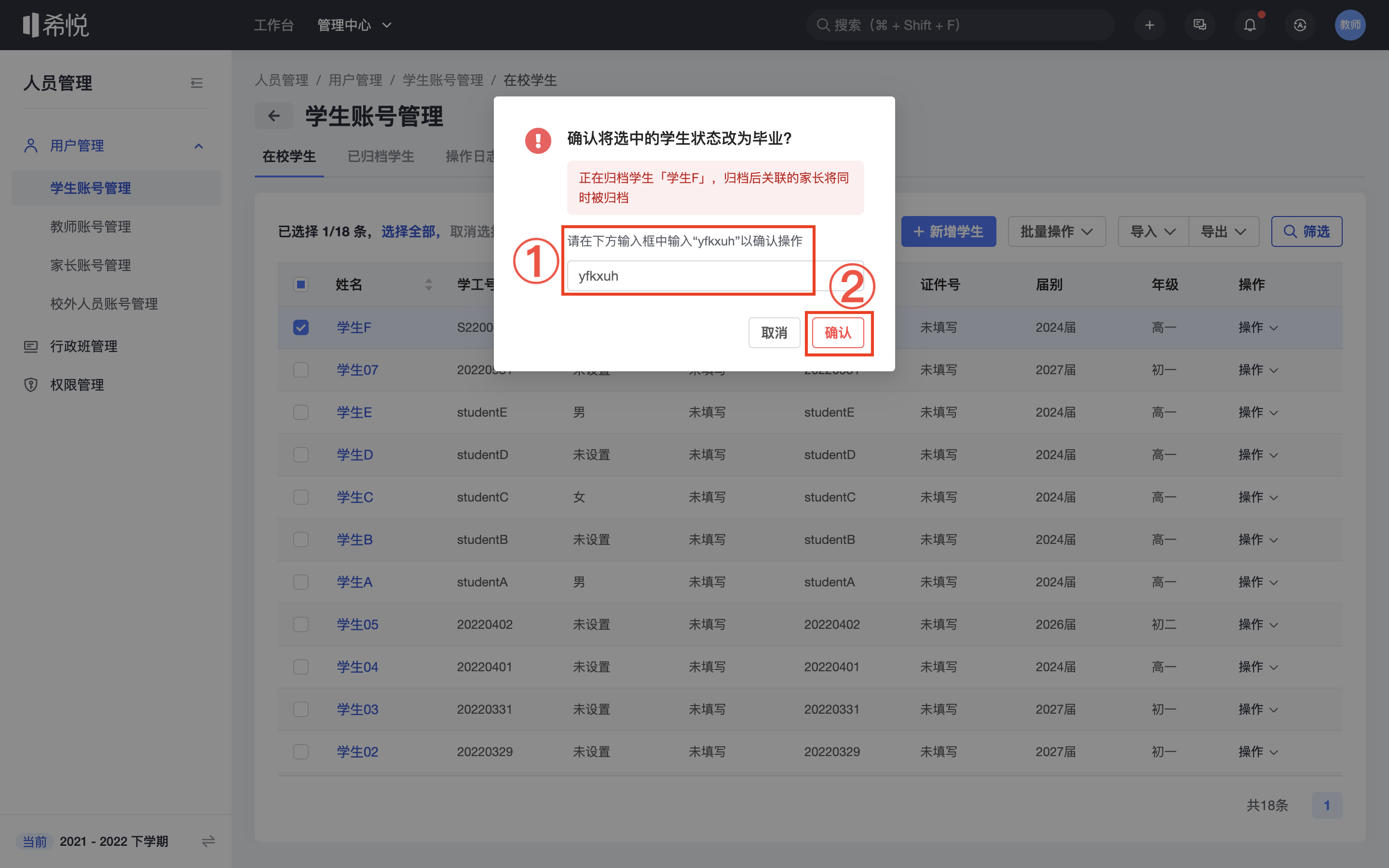
Task: Open the messages icon in top bar
Action: [x=1199, y=25]
